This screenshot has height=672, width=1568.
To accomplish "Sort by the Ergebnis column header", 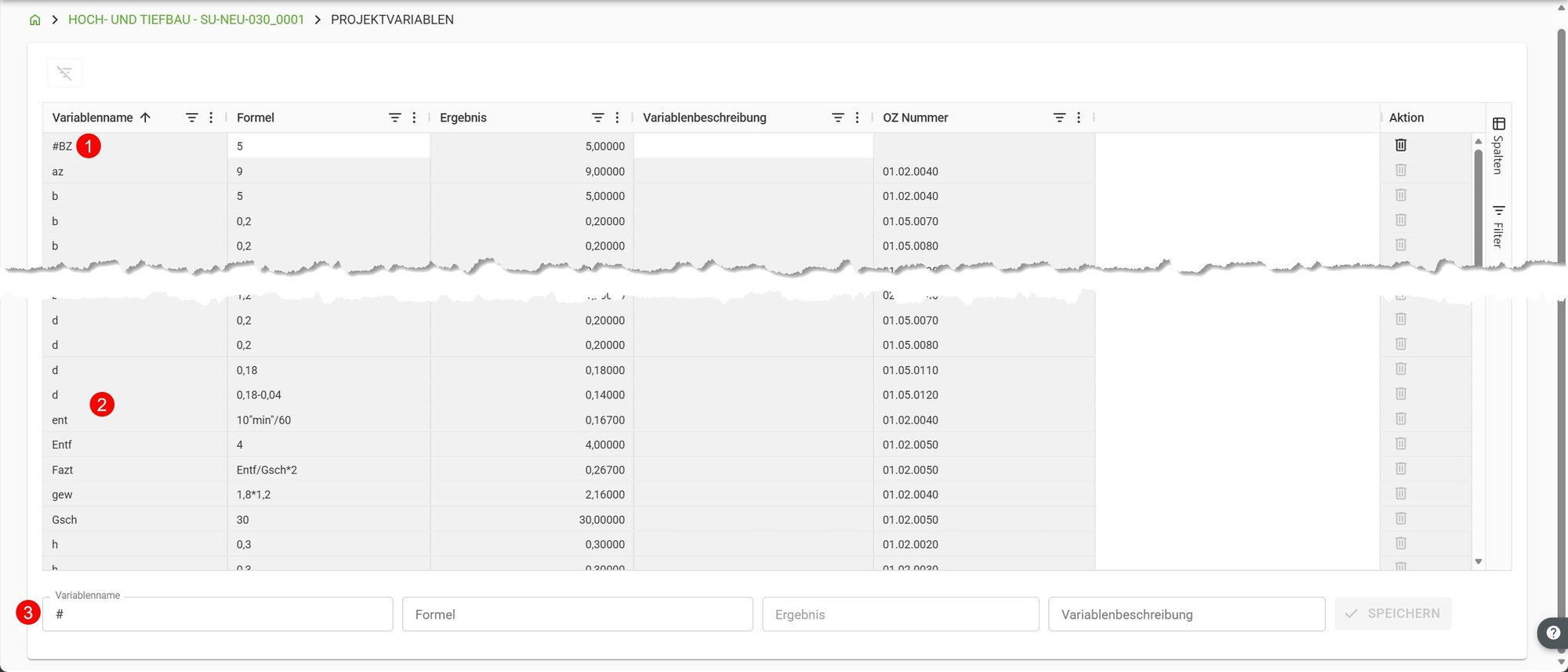I will pos(463,118).
